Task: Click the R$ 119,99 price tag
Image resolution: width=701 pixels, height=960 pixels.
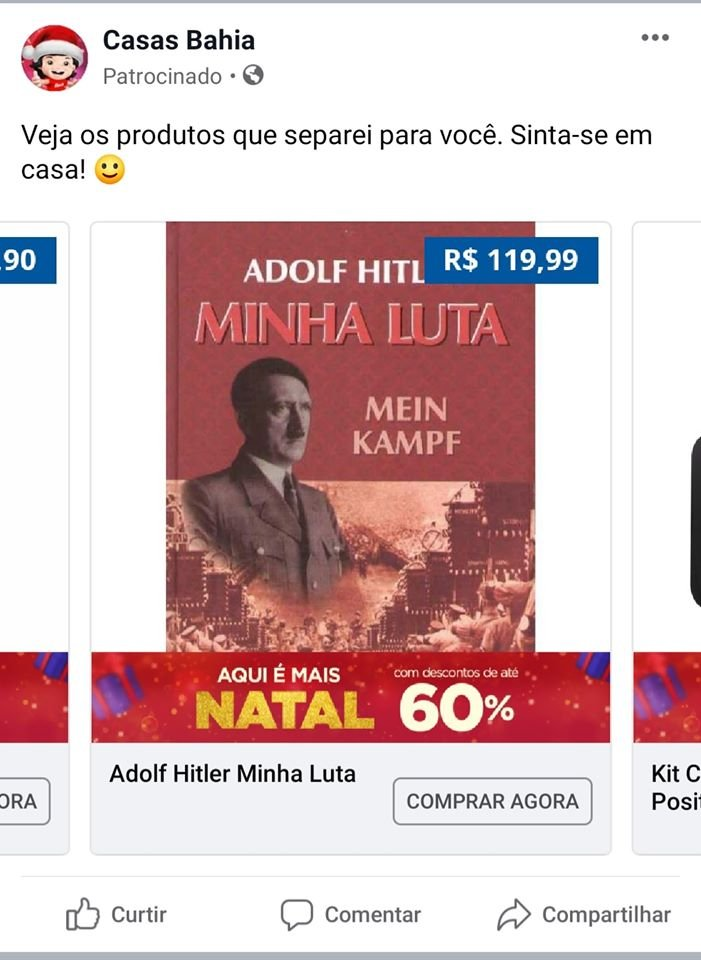Action: 511,260
